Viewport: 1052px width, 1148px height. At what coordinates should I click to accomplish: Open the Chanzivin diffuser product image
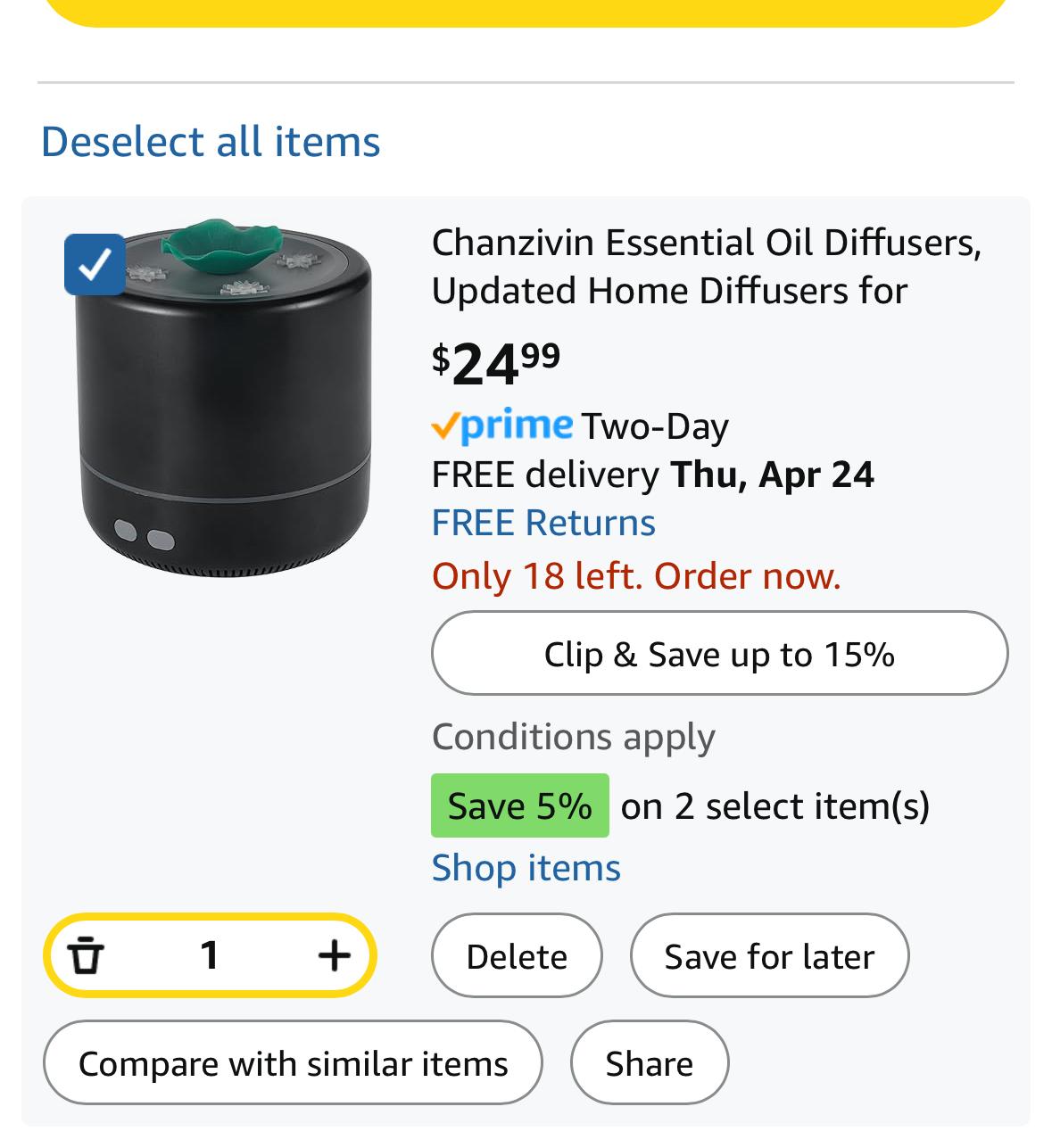click(x=223, y=397)
